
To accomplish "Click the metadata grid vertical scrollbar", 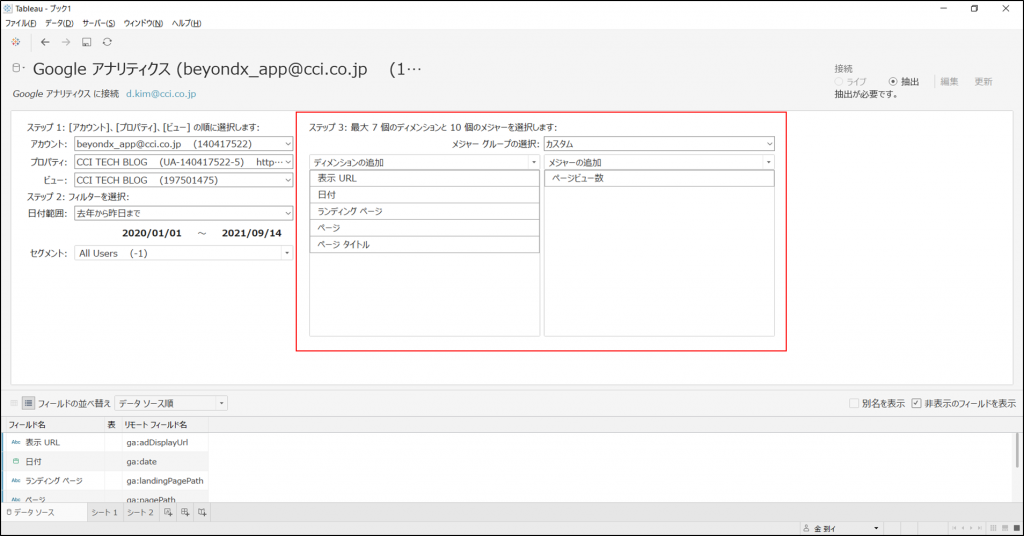I will [1017, 450].
